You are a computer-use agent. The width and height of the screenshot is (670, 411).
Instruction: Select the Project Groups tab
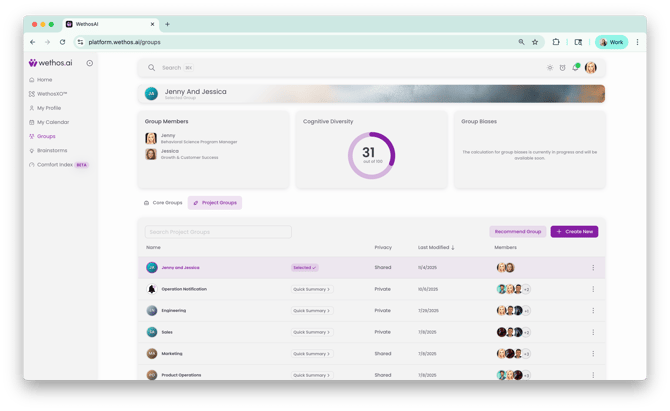click(x=215, y=203)
